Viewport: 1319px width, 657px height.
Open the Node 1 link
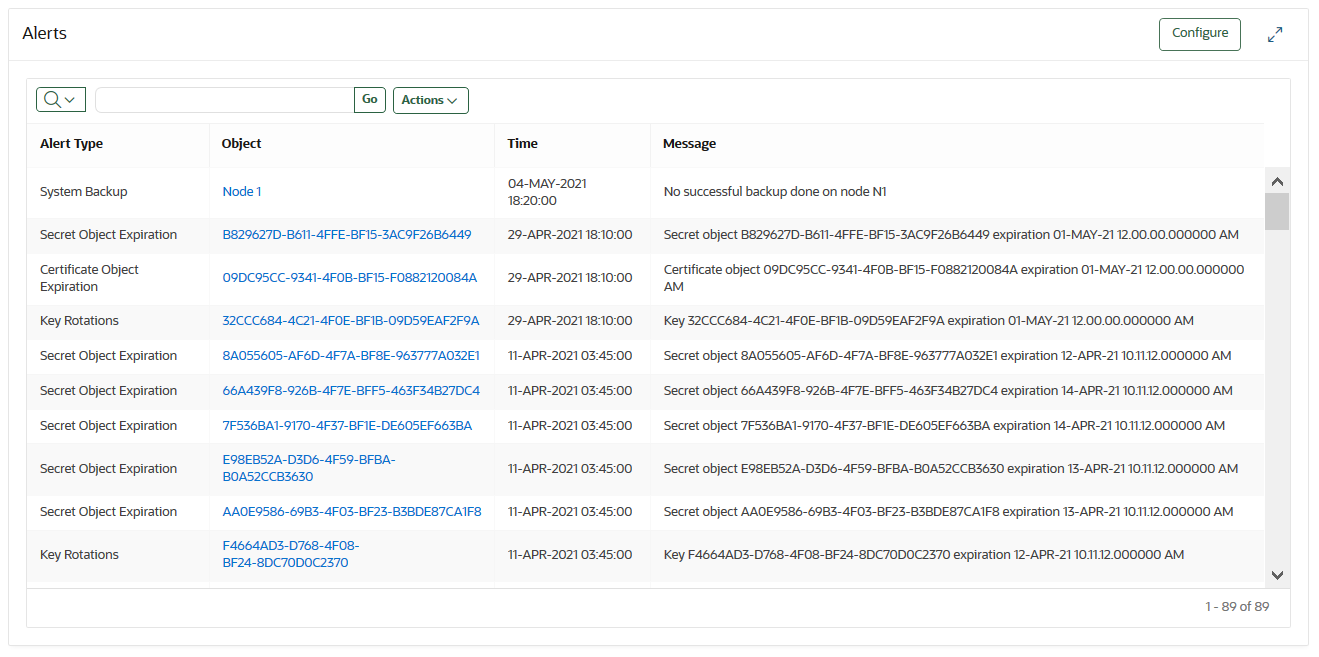tap(241, 190)
